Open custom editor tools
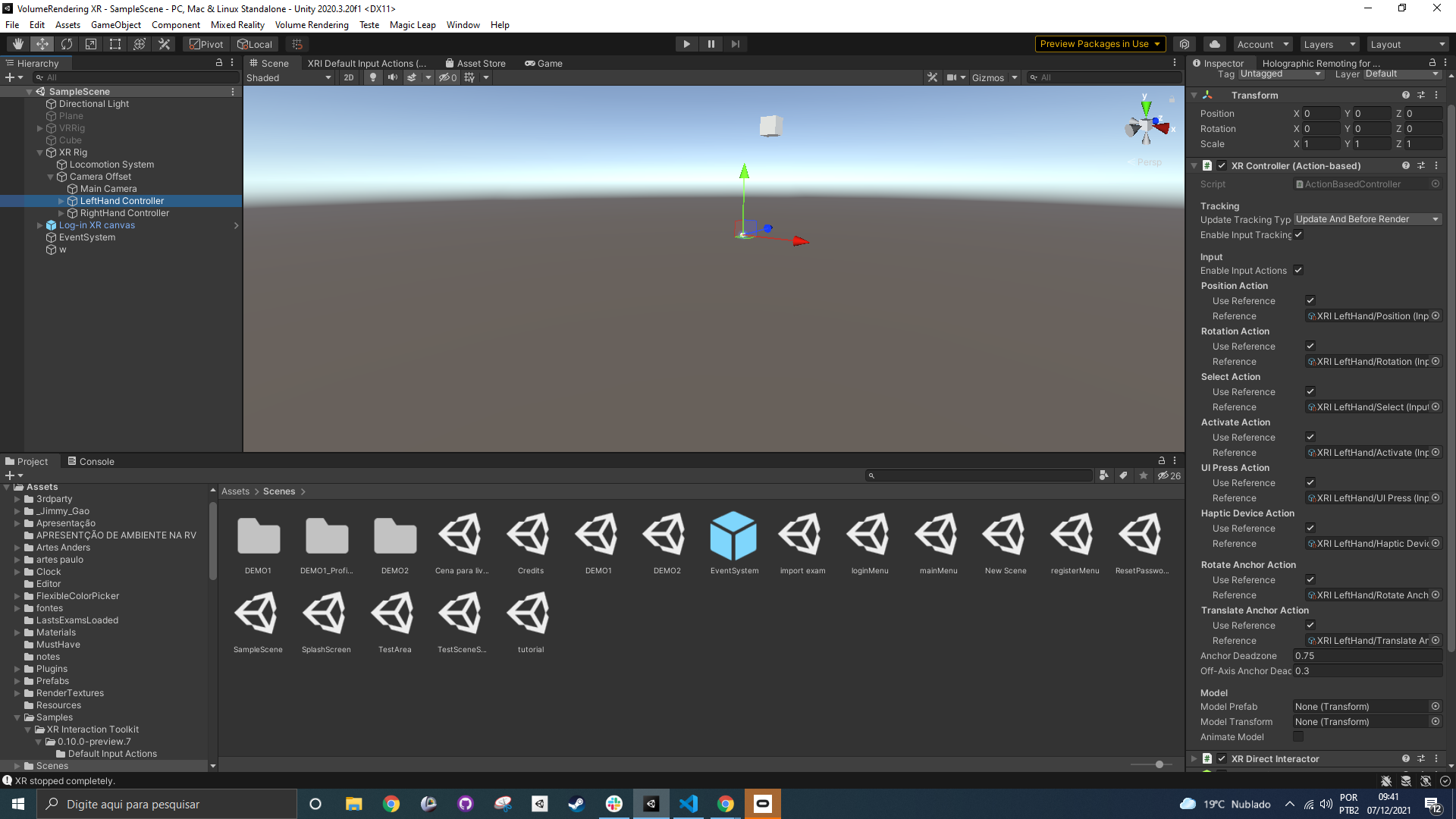The height and width of the screenshot is (819, 1456). click(x=164, y=44)
